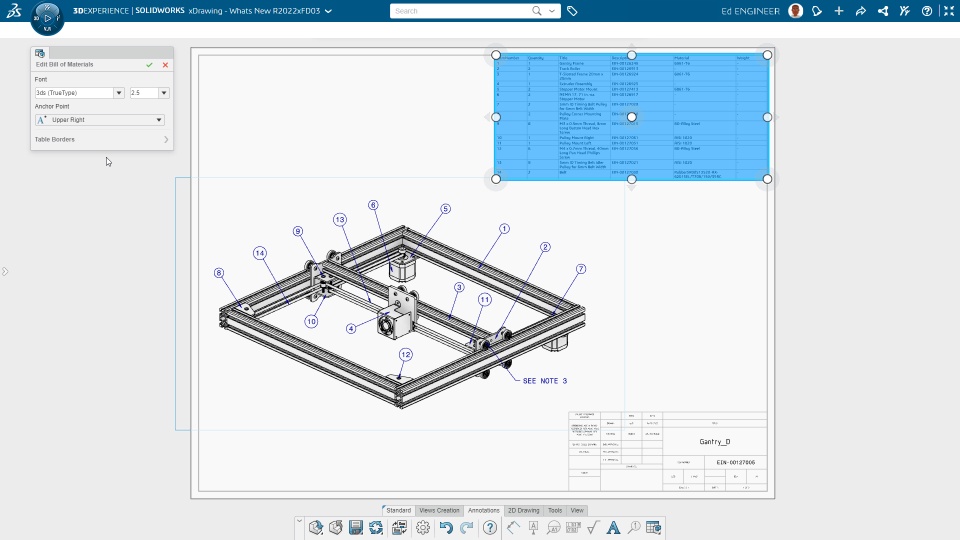
Task: Open the Anchor Point Upper Right dropdown
Action: point(99,120)
